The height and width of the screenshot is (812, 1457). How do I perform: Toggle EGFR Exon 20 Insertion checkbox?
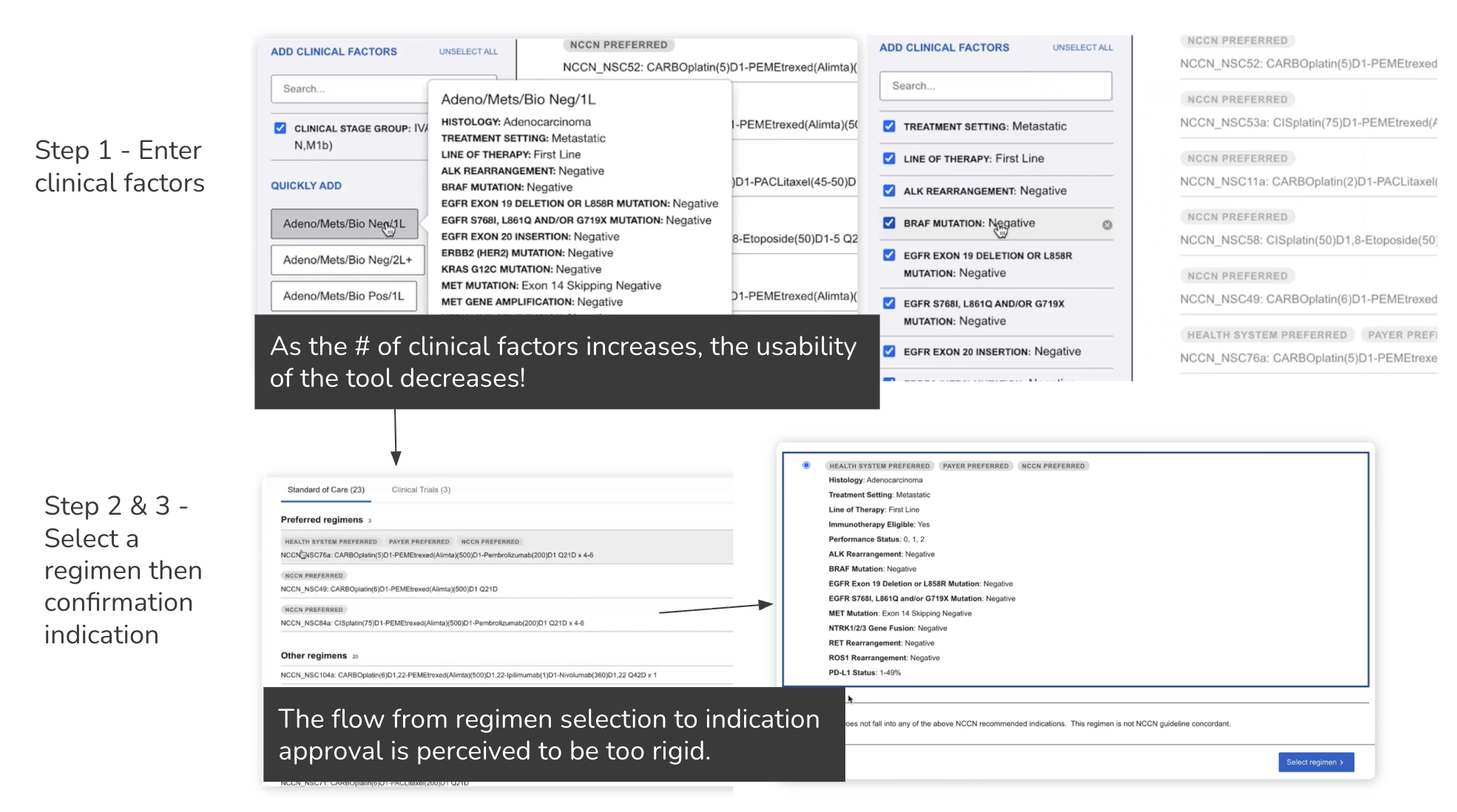click(x=889, y=351)
